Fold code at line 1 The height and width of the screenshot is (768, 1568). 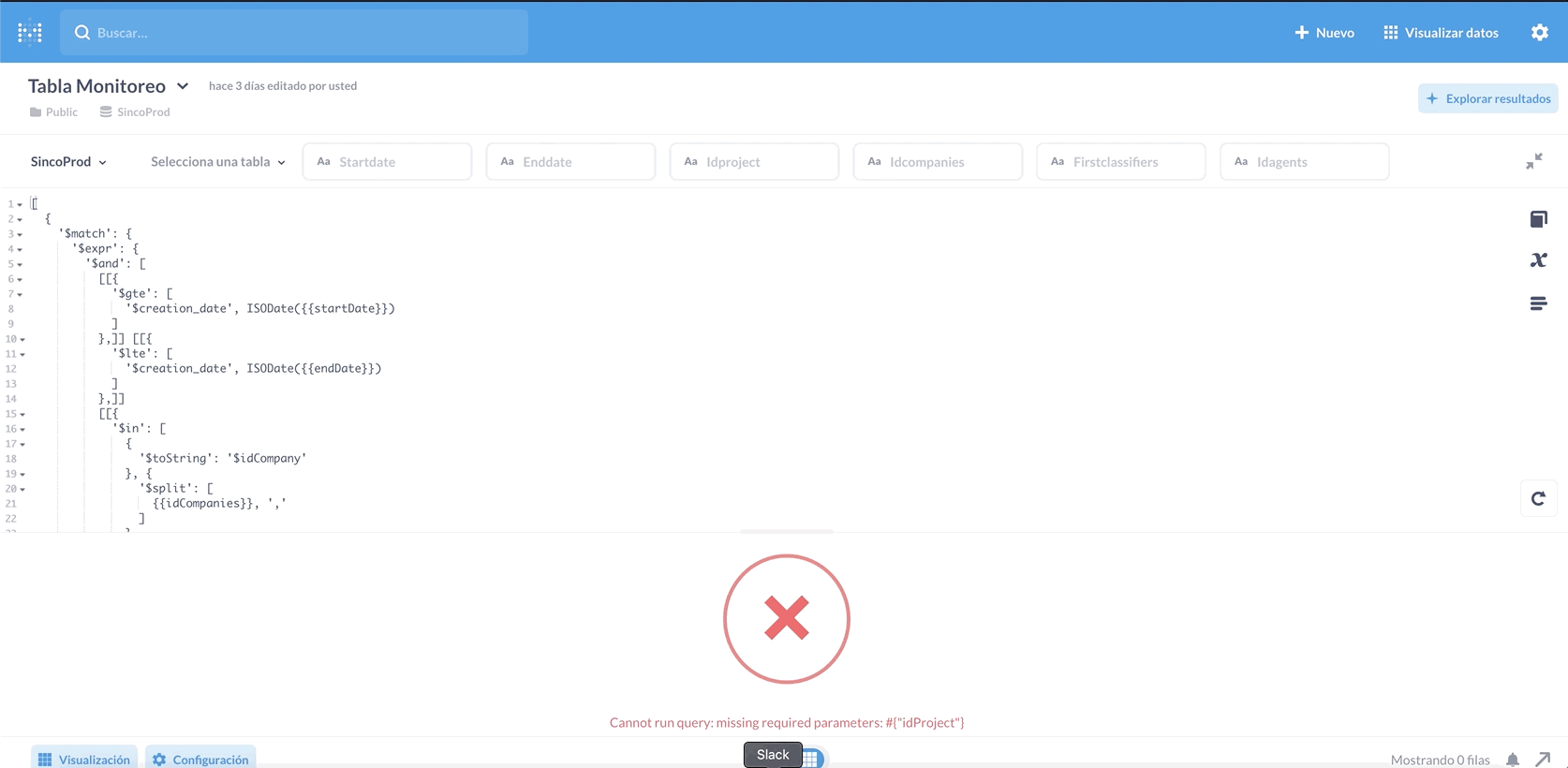[20, 204]
